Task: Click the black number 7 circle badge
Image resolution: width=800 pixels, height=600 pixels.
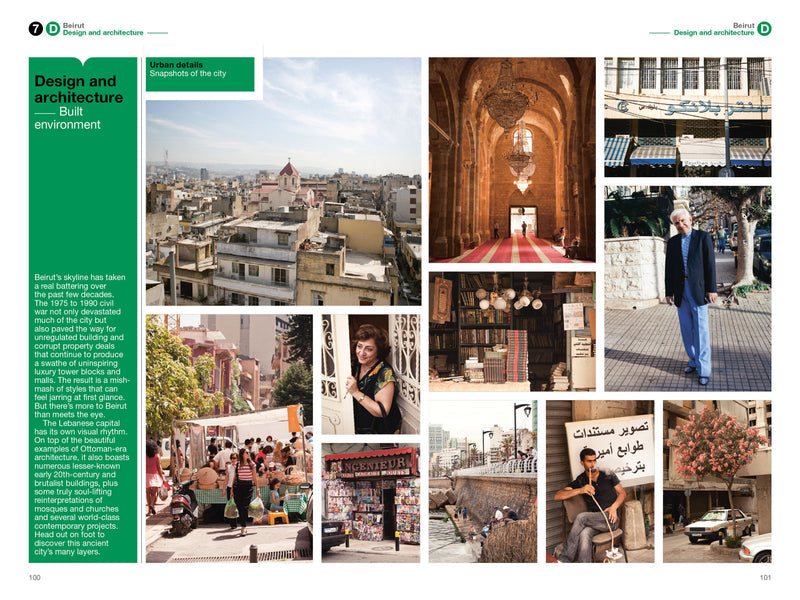Action: (36, 29)
